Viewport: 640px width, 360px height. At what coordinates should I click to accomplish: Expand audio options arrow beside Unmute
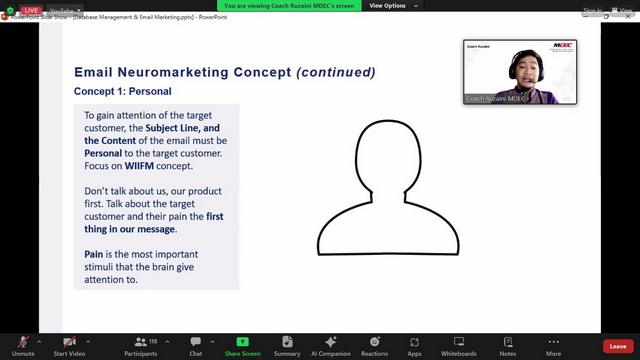(39, 342)
